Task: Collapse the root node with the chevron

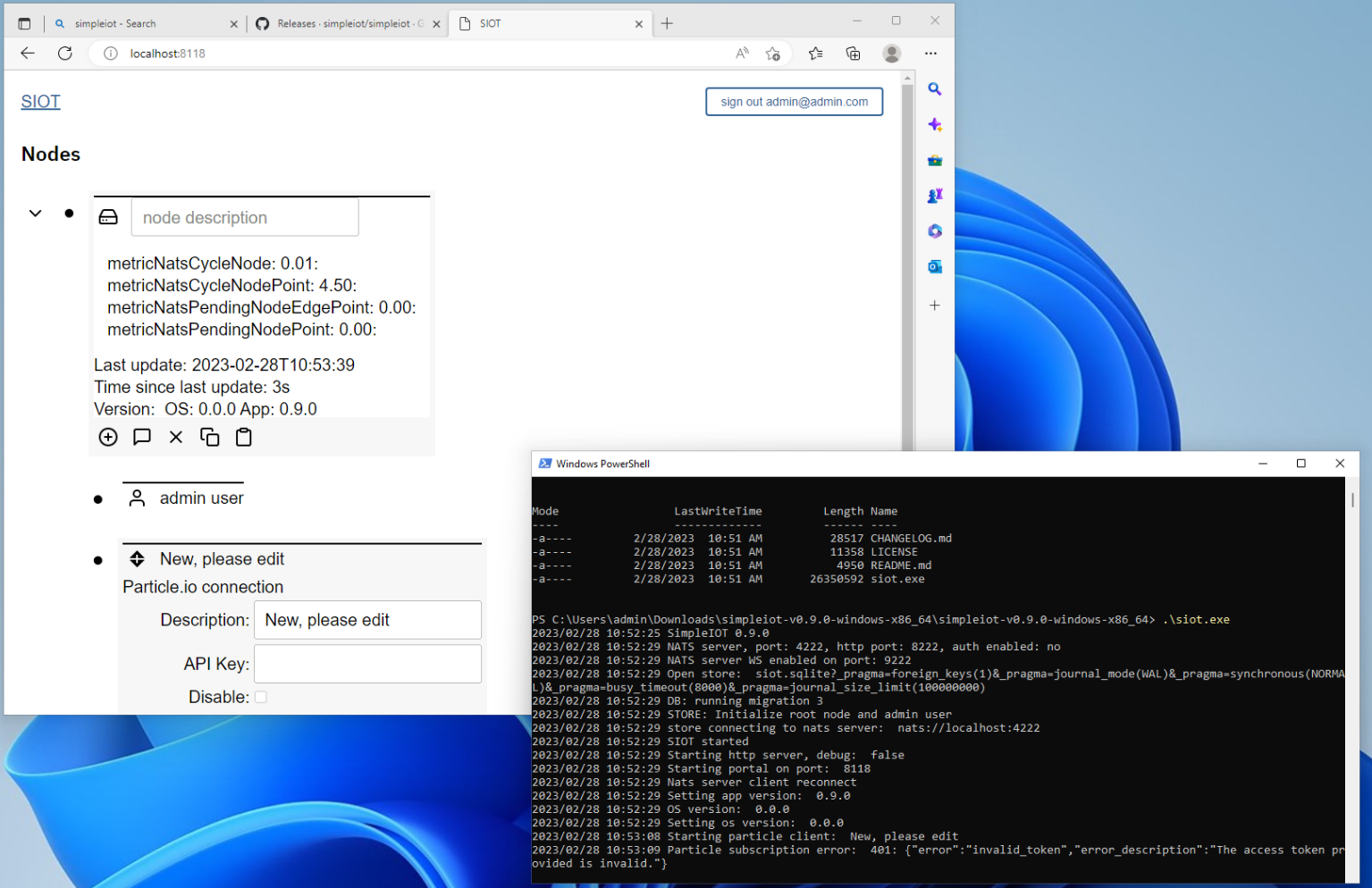Action: tap(35, 213)
